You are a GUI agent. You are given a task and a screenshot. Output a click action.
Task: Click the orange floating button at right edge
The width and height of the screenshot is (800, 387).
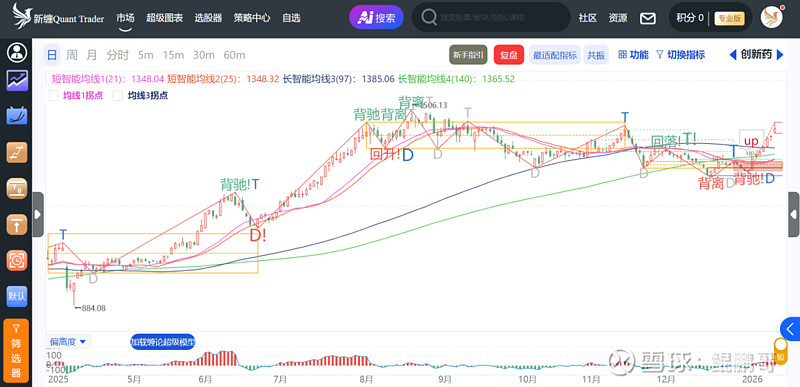pyautogui.click(x=781, y=351)
